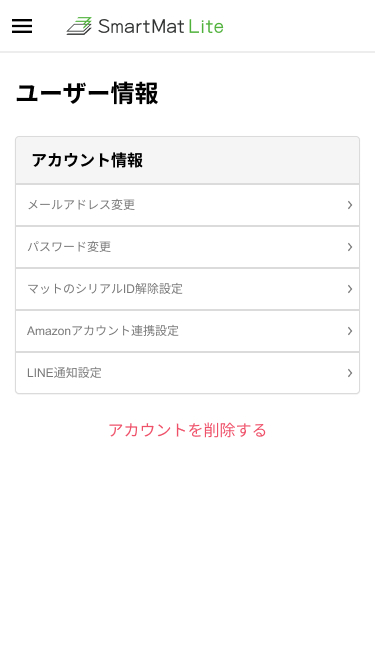Click the アカウント情報 section header

click(x=87, y=160)
